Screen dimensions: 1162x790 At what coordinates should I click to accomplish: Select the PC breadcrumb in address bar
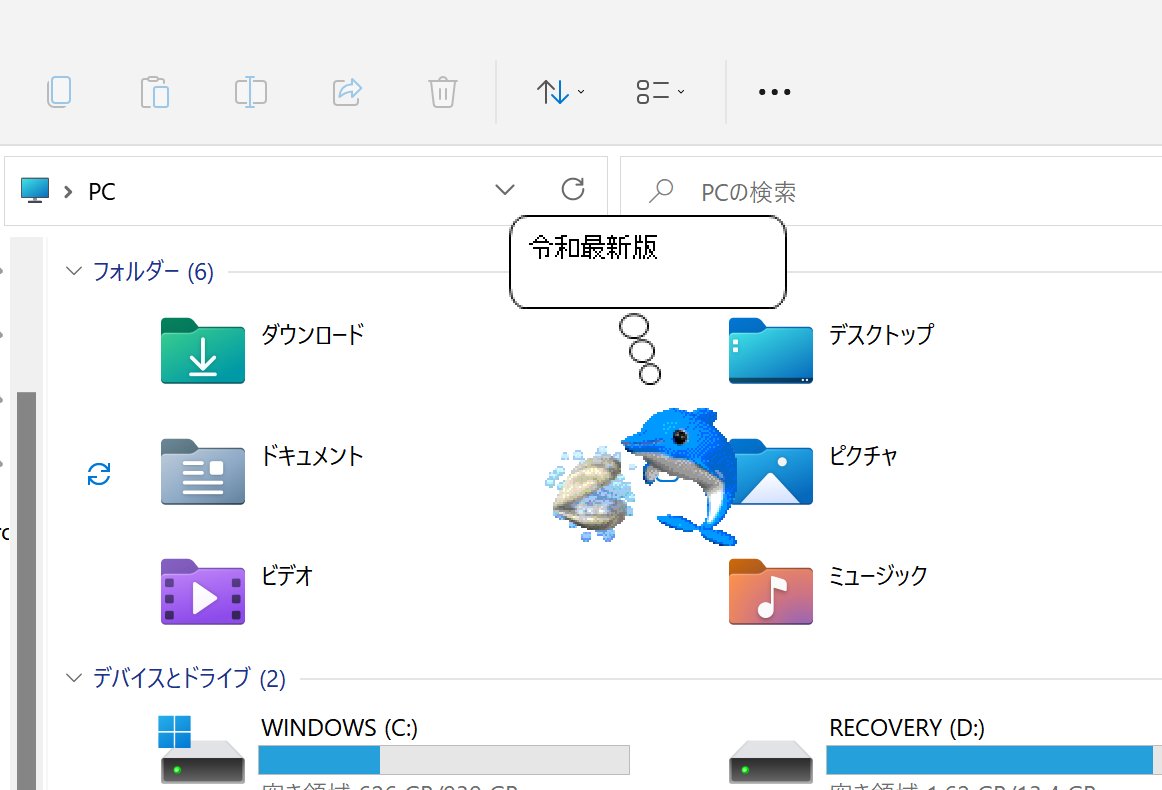point(102,192)
